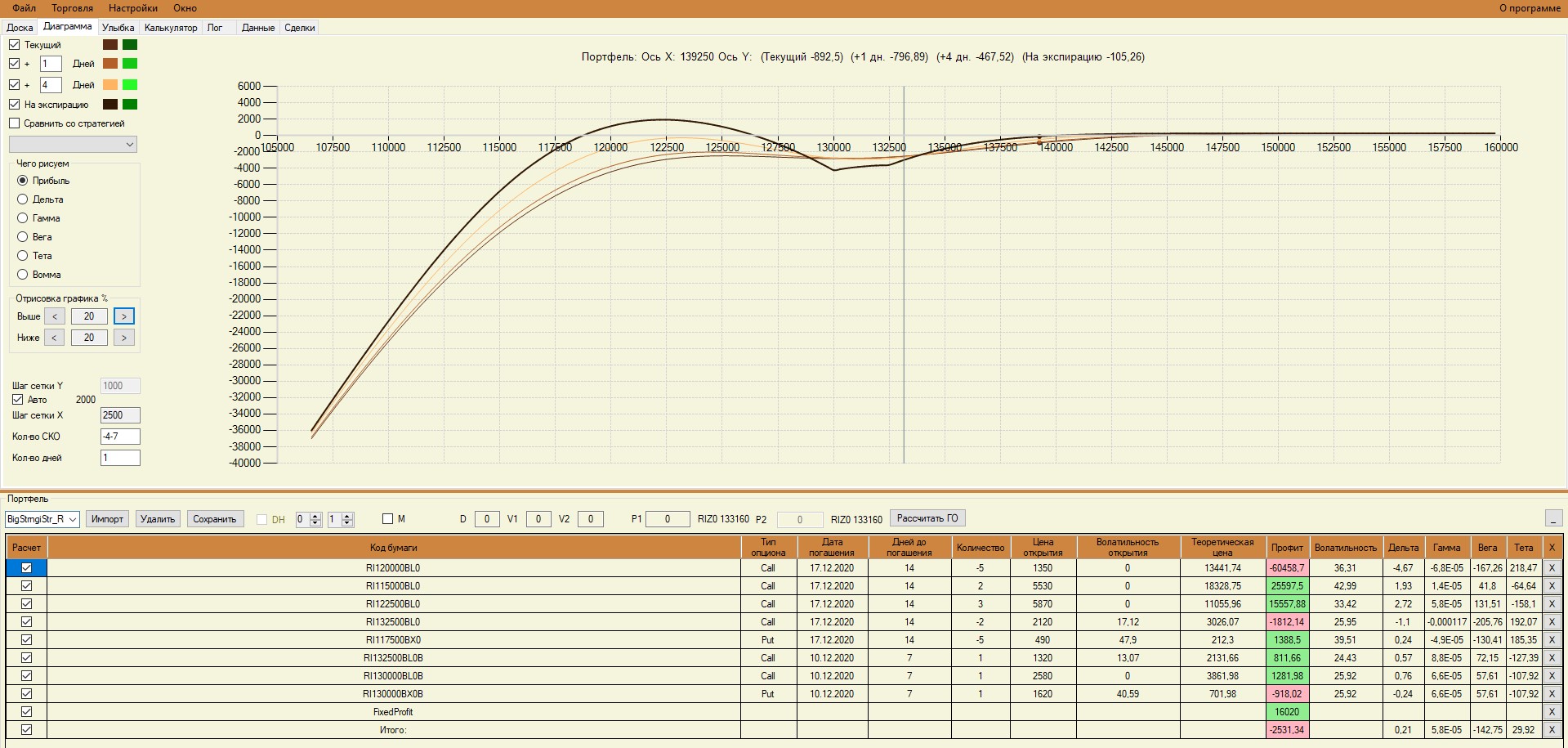Screen dimensions: 1568x748
Task: Toggle Расчет checkbox on the Итого row
Action: [x=26, y=729]
